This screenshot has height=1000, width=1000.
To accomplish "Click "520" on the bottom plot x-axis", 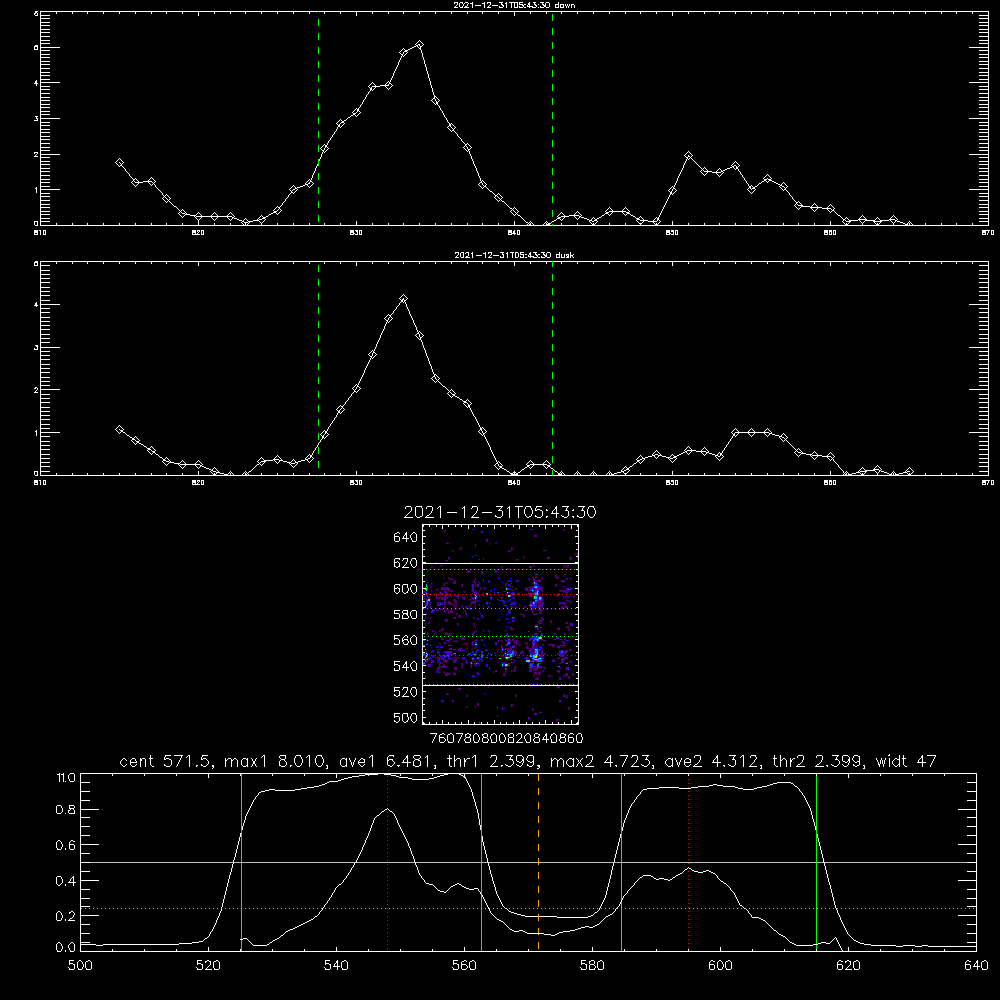I will click(x=209, y=966).
